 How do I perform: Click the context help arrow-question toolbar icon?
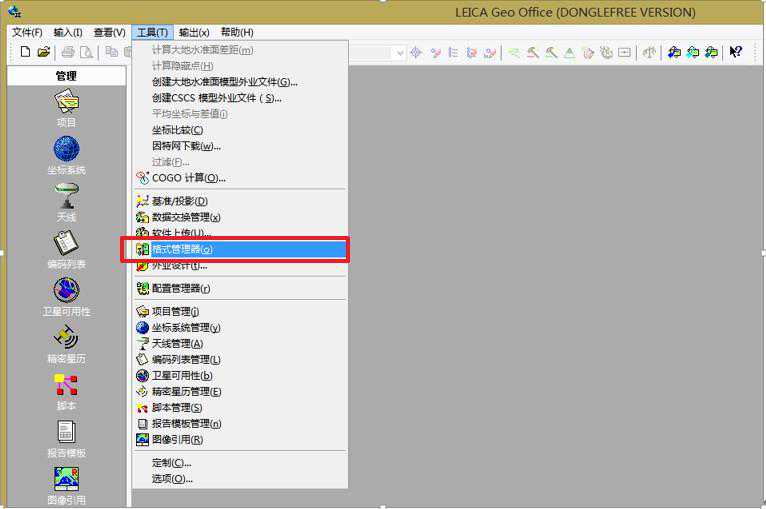pos(735,51)
